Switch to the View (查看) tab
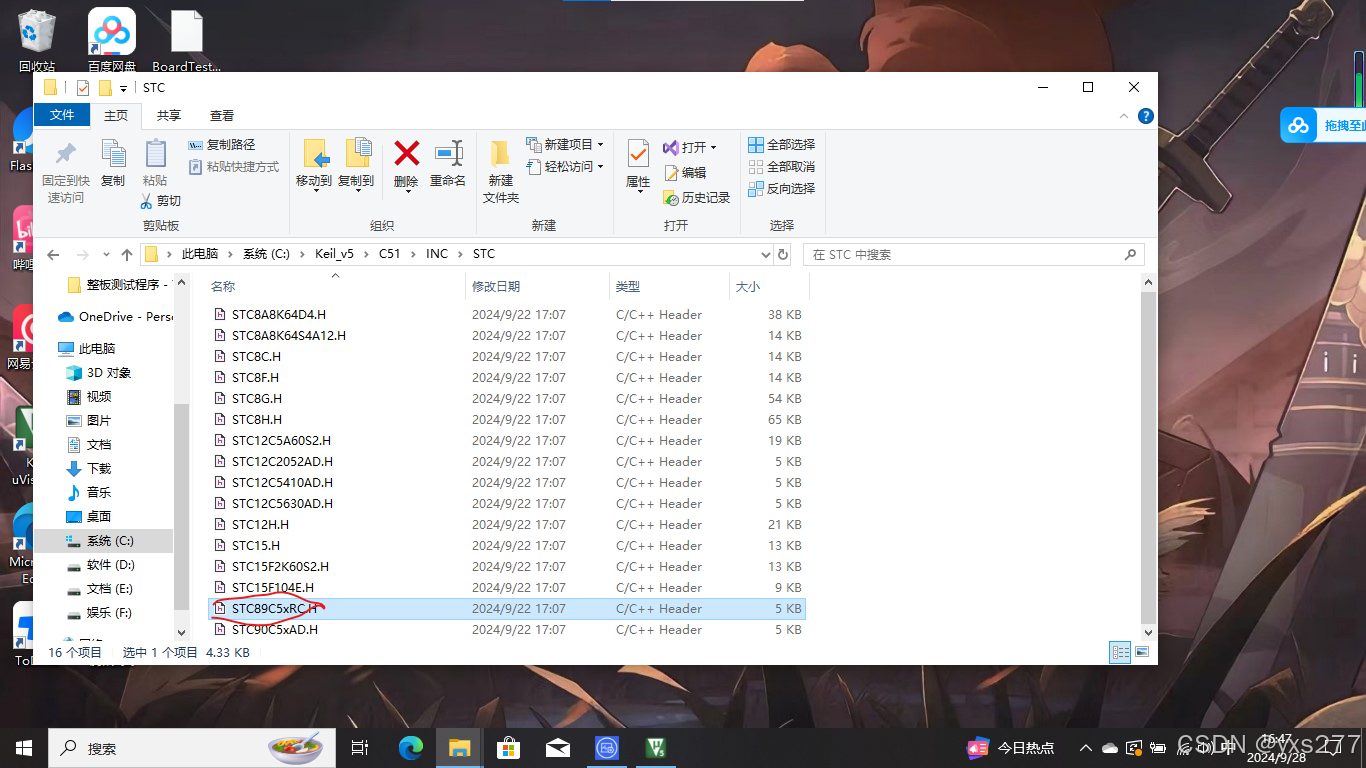 click(x=222, y=116)
